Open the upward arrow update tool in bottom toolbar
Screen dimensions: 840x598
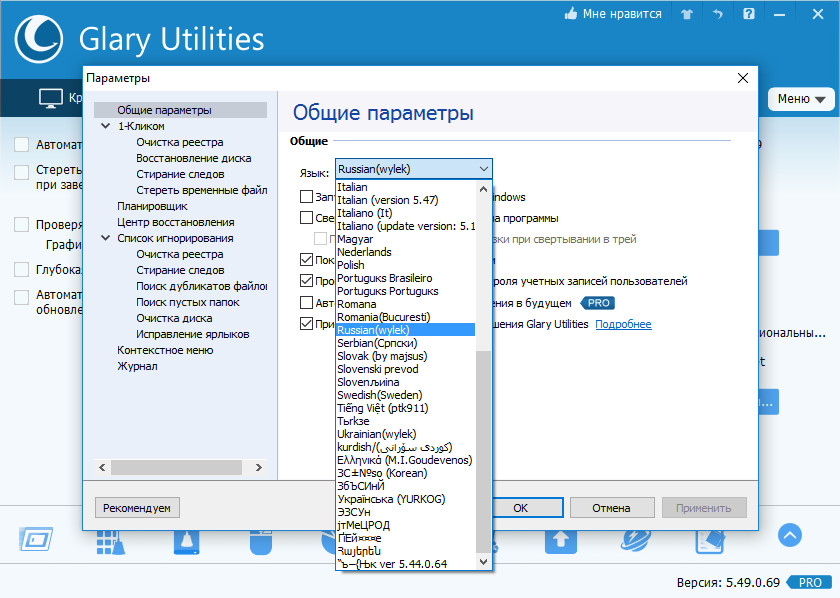(x=560, y=540)
